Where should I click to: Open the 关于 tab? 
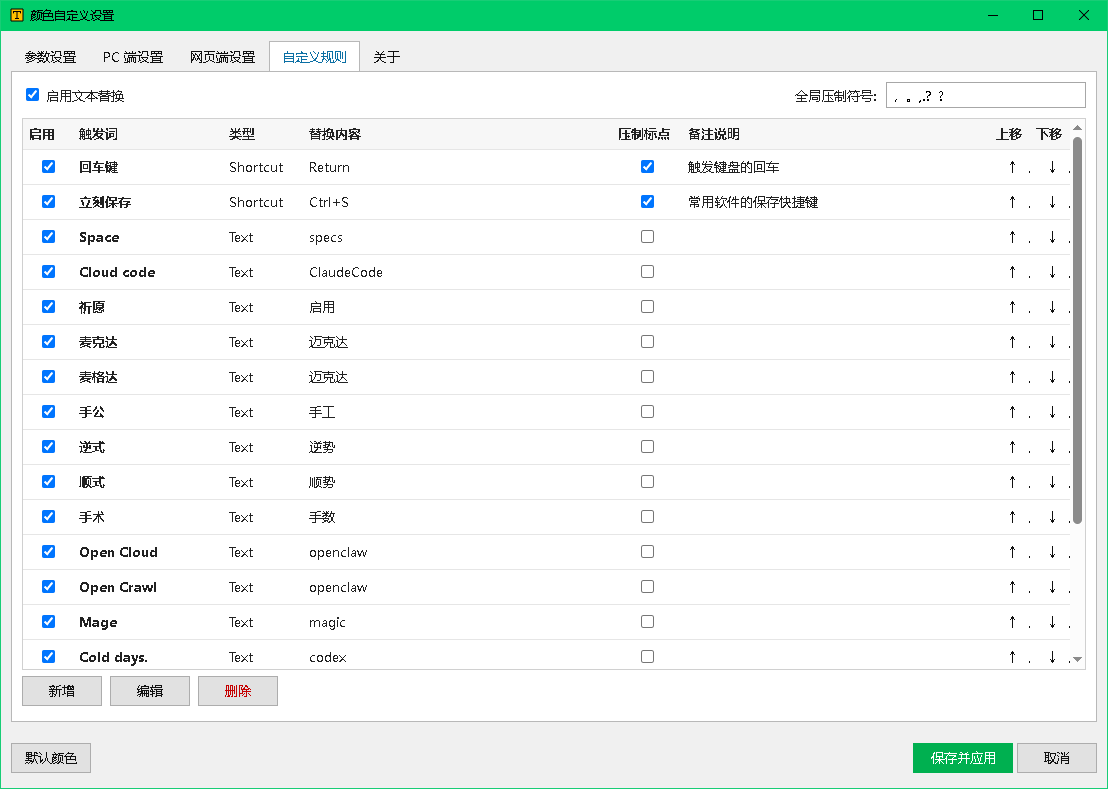point(387,57)
